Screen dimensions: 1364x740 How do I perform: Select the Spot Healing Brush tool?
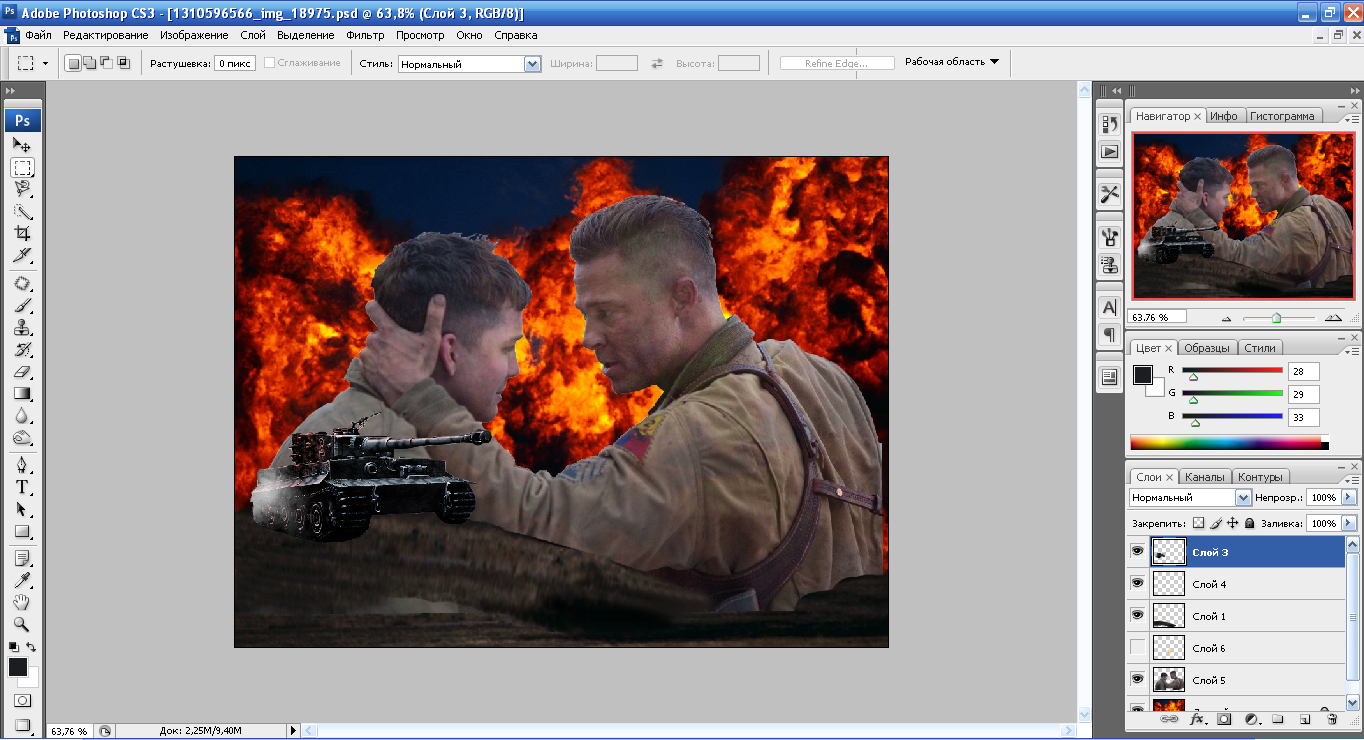[x=22, y=284]
